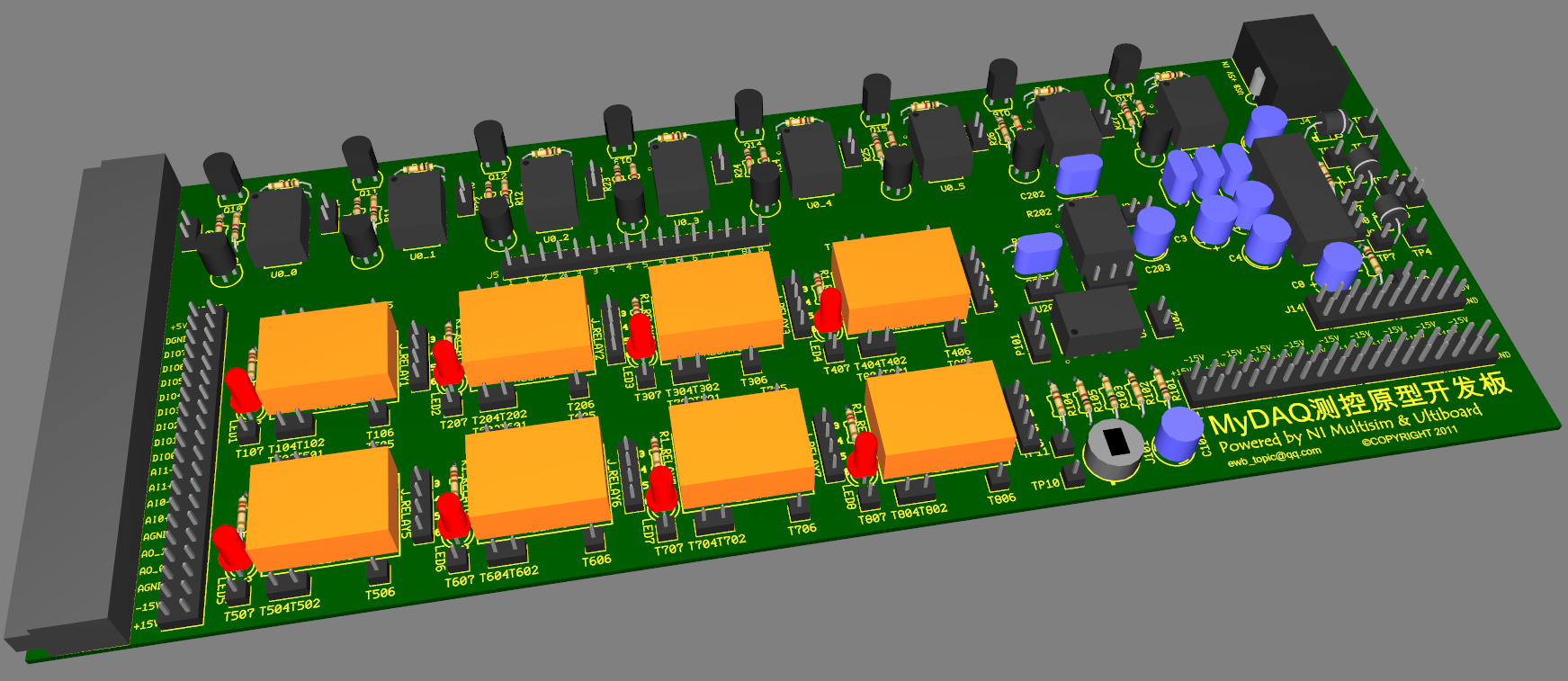Click the +5V pin label near edge connector
Viewport: 1568px width, 681px height.
click(x=178, y=327)
